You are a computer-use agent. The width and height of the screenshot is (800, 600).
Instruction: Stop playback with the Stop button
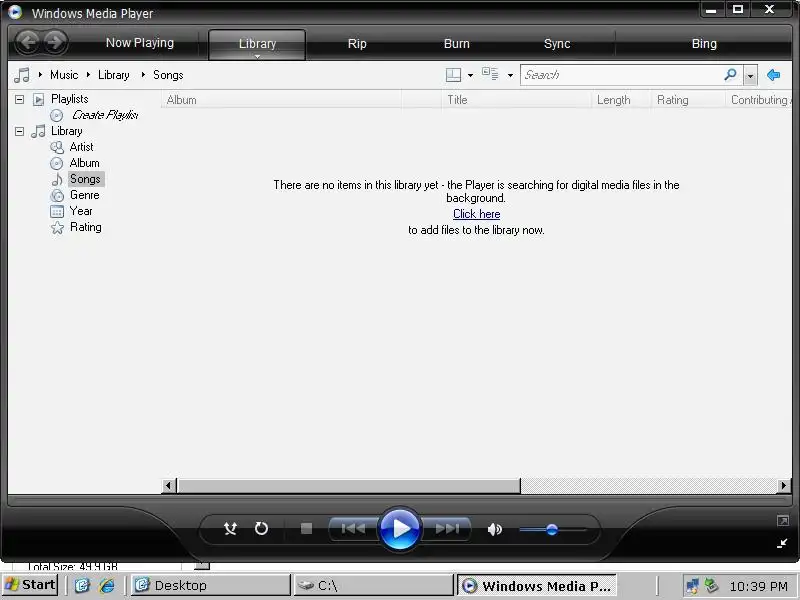(306, 529)
